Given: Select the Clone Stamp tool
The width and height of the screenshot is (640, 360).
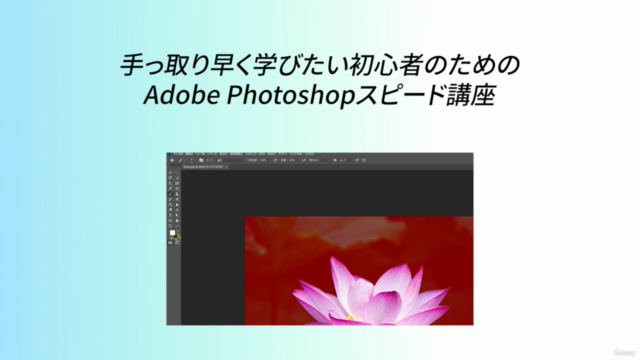Looking at the screenshot, I should (x=177, y=194).
